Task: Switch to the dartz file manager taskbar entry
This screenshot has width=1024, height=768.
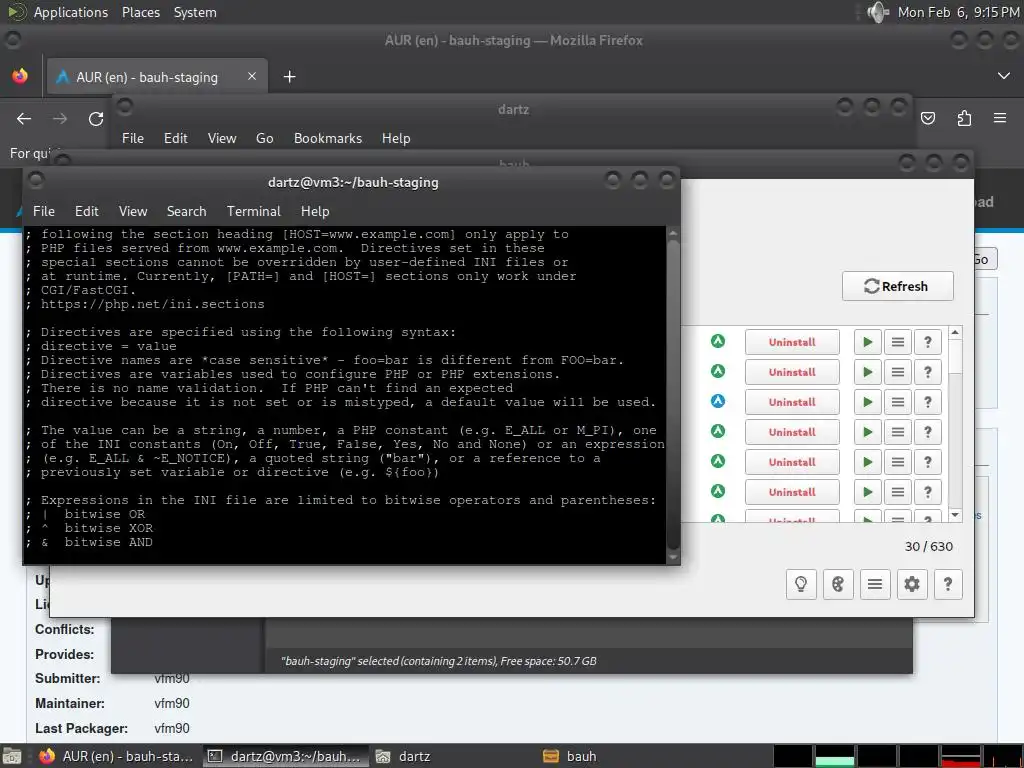Action: pyautogui.click(x=453, y=756)
